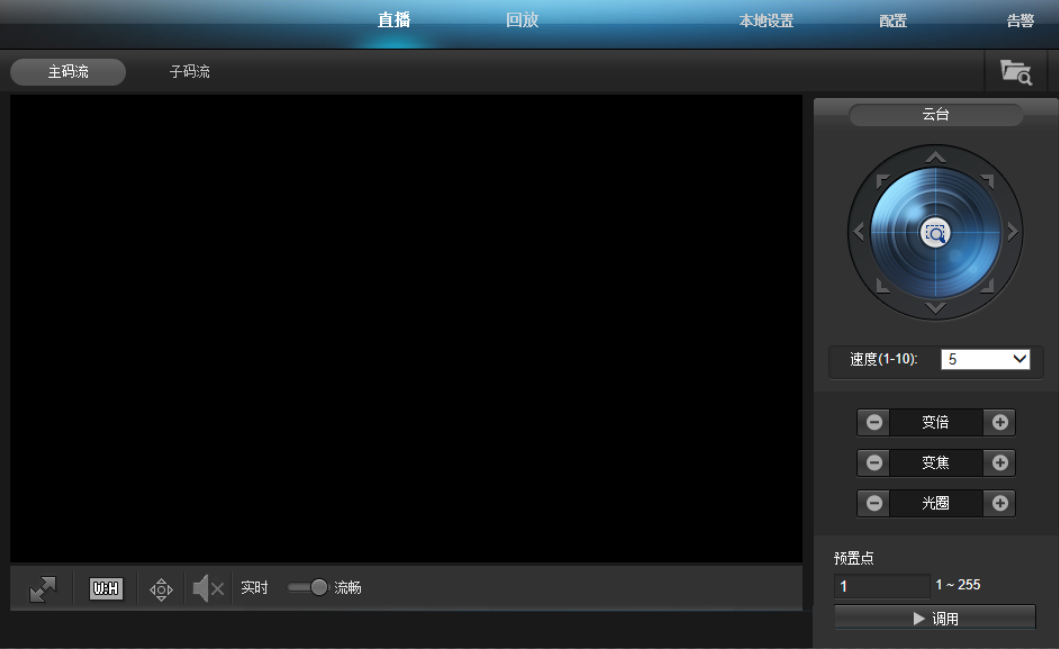Adjust focus with the 变焦 minus icon
The height and width of the screenshot is (649, 1059).
coord(872,462)
